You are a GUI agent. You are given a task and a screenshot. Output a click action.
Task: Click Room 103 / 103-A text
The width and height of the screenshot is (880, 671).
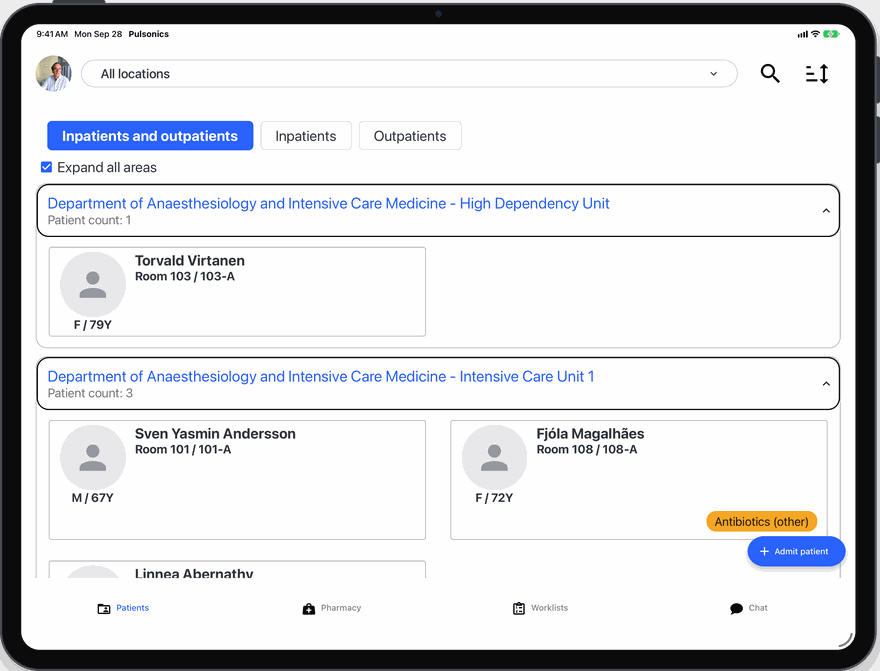pyautogui.click(x=185, y=277)
